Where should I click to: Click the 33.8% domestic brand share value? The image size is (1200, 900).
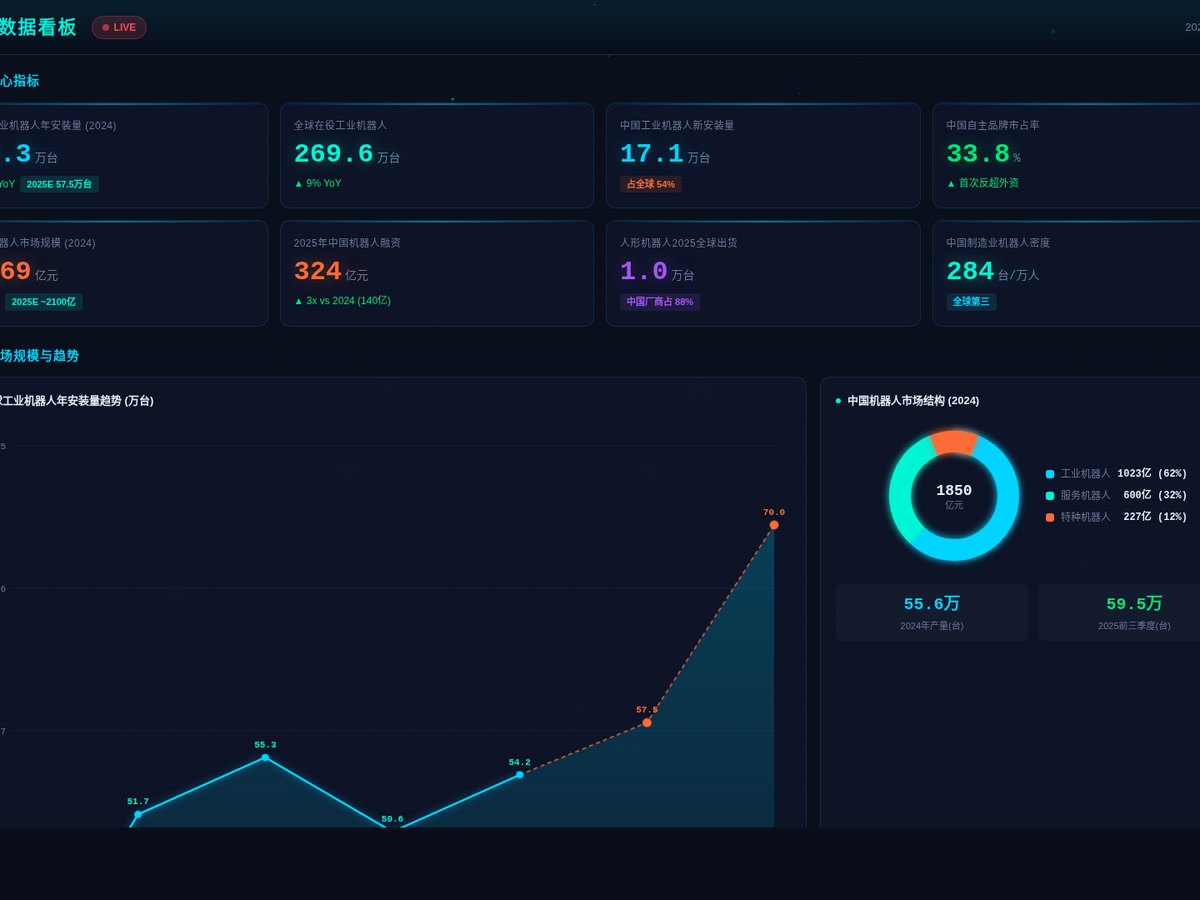tap(983, 154)
